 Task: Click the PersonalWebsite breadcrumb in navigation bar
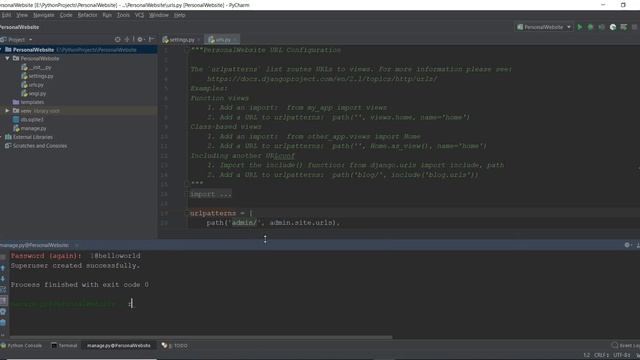20,27
